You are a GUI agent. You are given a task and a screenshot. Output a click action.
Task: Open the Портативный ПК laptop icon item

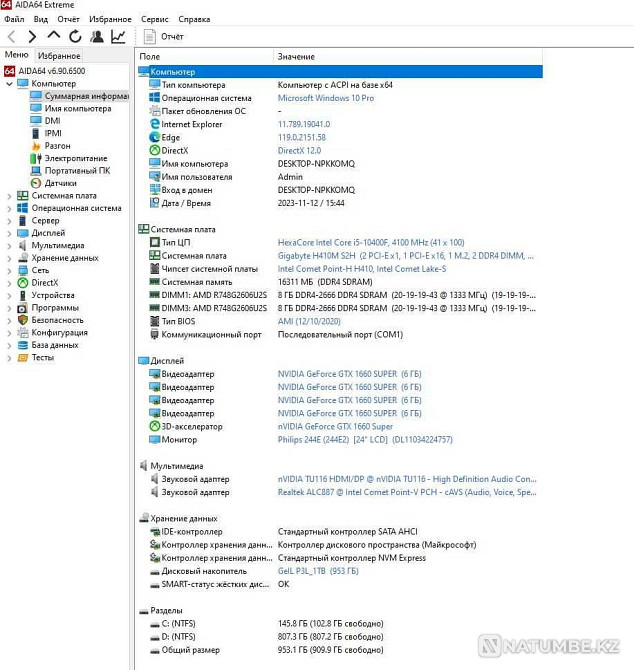36,170
